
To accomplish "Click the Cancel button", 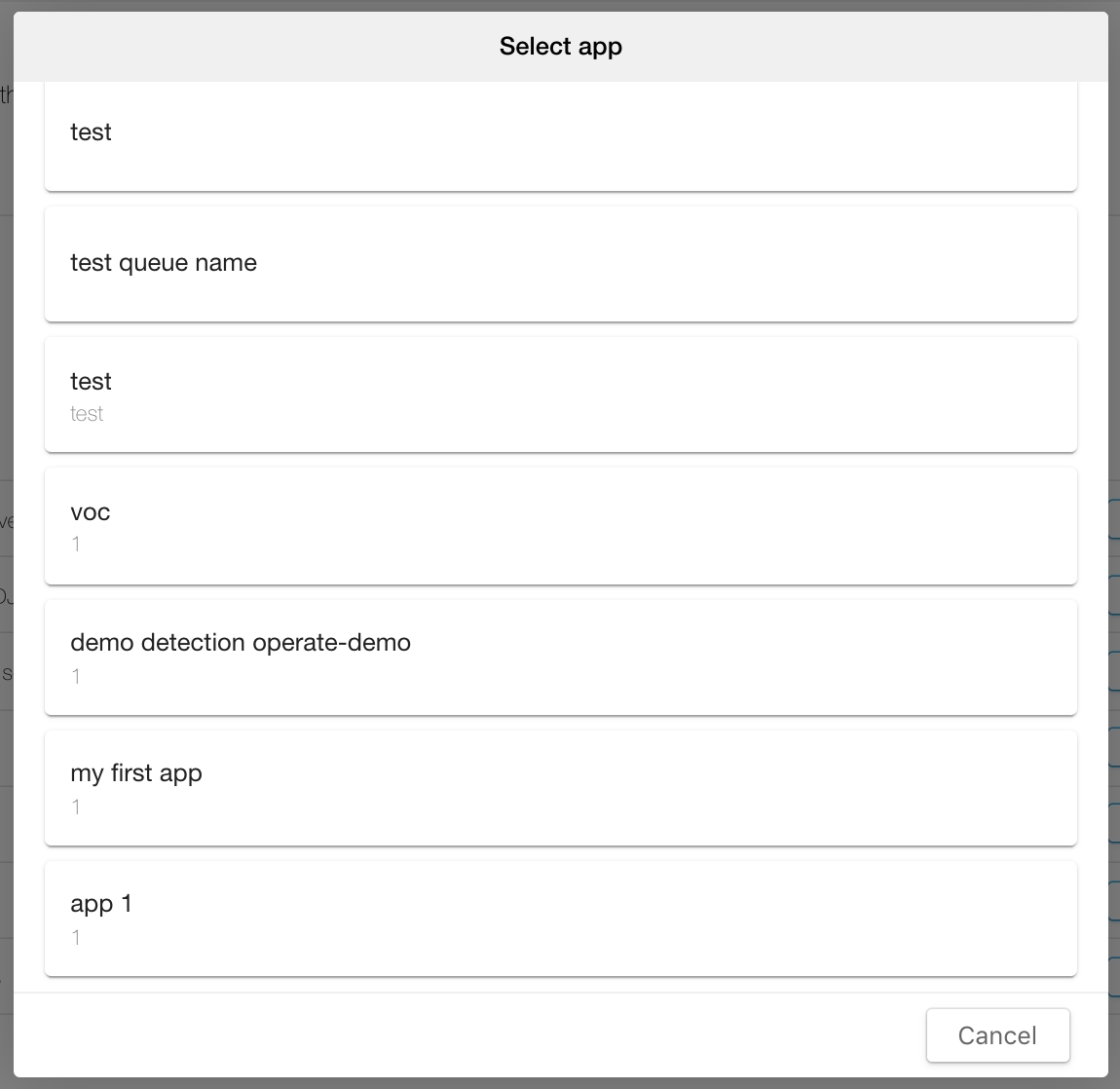I will pos(997,1035).
